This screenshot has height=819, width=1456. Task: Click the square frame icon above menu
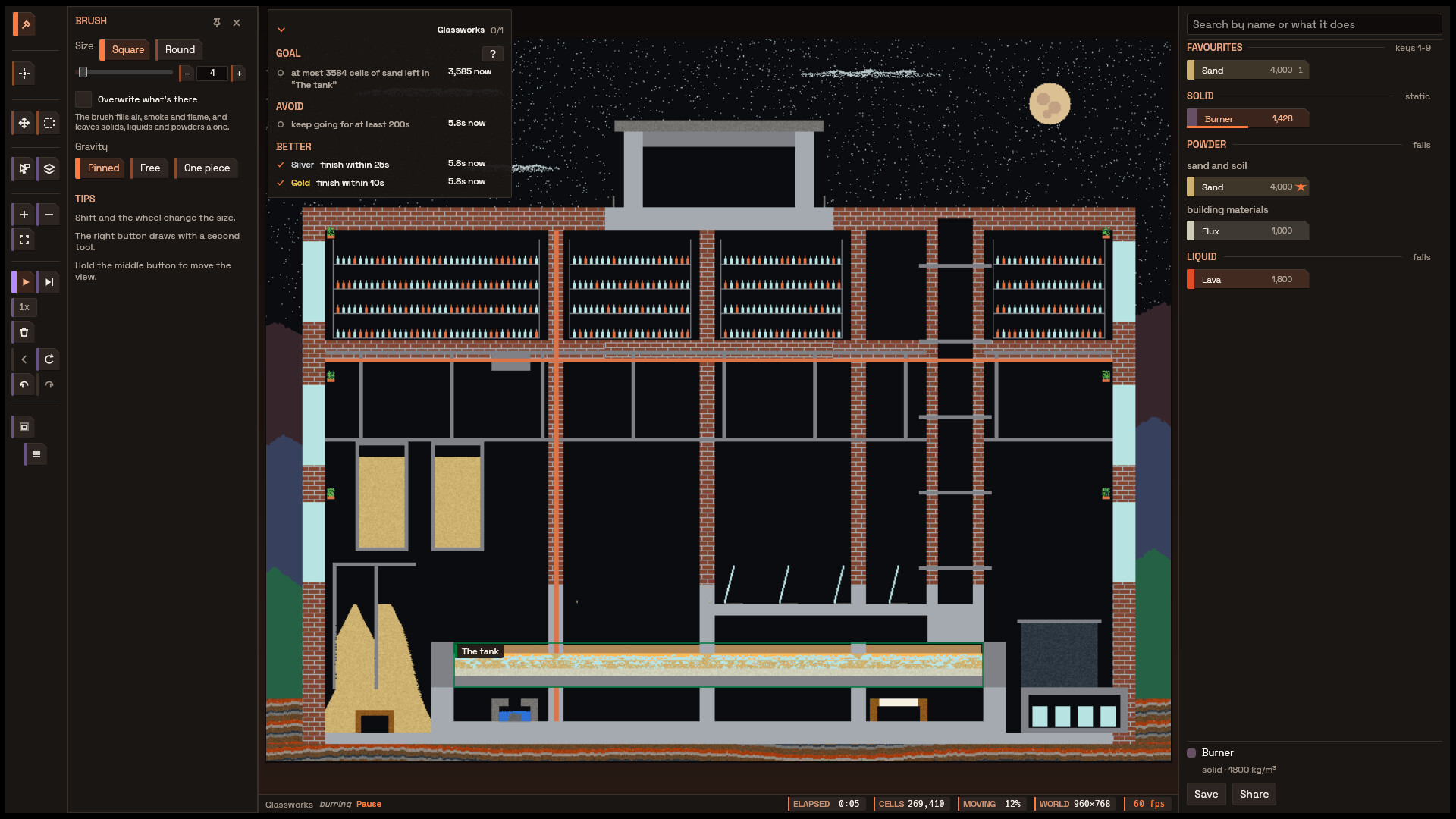coord(24,427)
